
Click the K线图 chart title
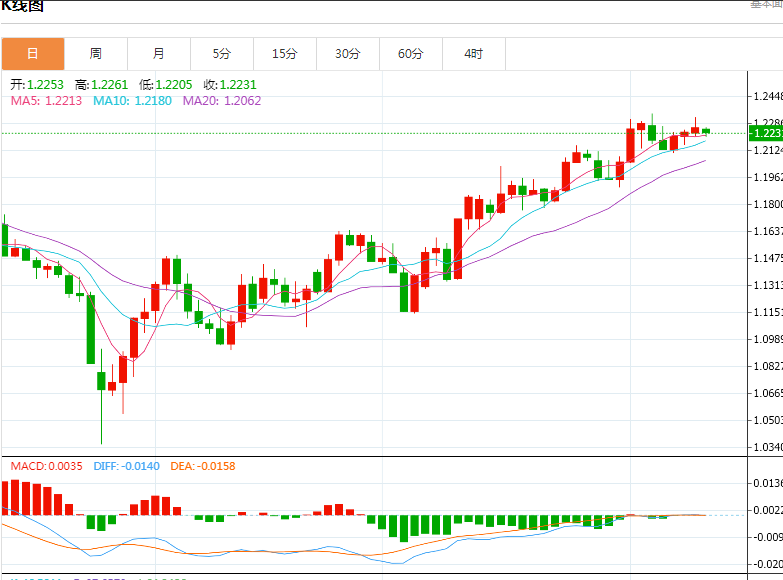pyautogui.click(x=22, y=6)
